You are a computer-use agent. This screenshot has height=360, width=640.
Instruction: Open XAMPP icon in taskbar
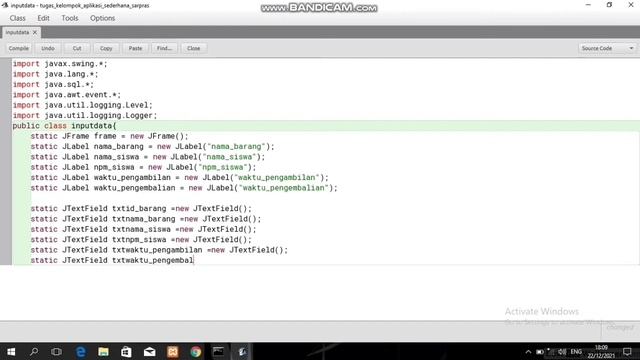173,351
